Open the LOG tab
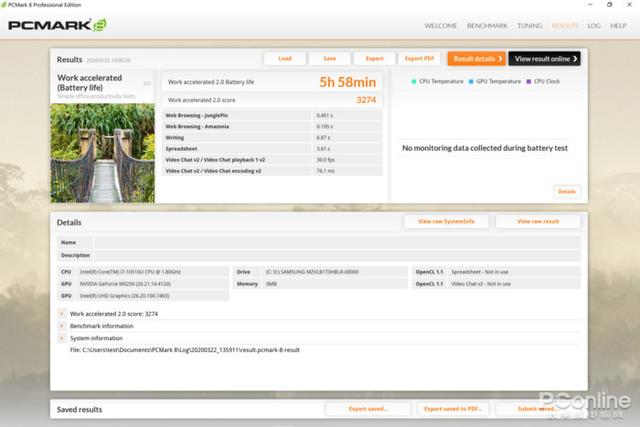This screenshot has width=640, height=427. [594, 26]
